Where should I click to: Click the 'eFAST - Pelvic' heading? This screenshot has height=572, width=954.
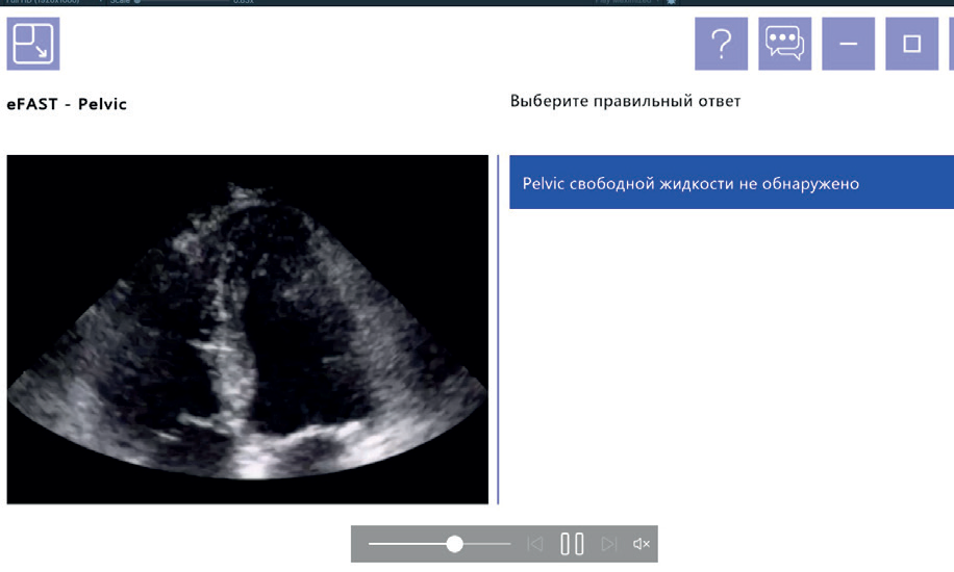67,104
